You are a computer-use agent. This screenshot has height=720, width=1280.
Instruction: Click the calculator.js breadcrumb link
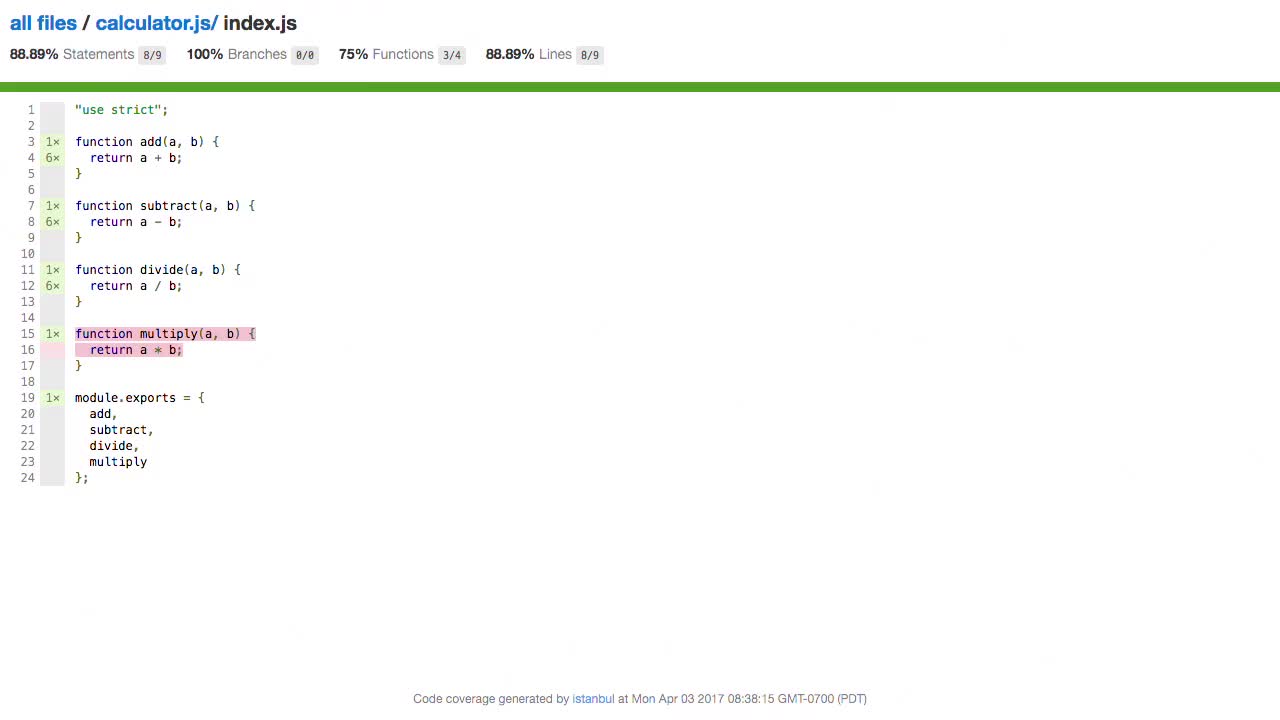coord(155,23)
